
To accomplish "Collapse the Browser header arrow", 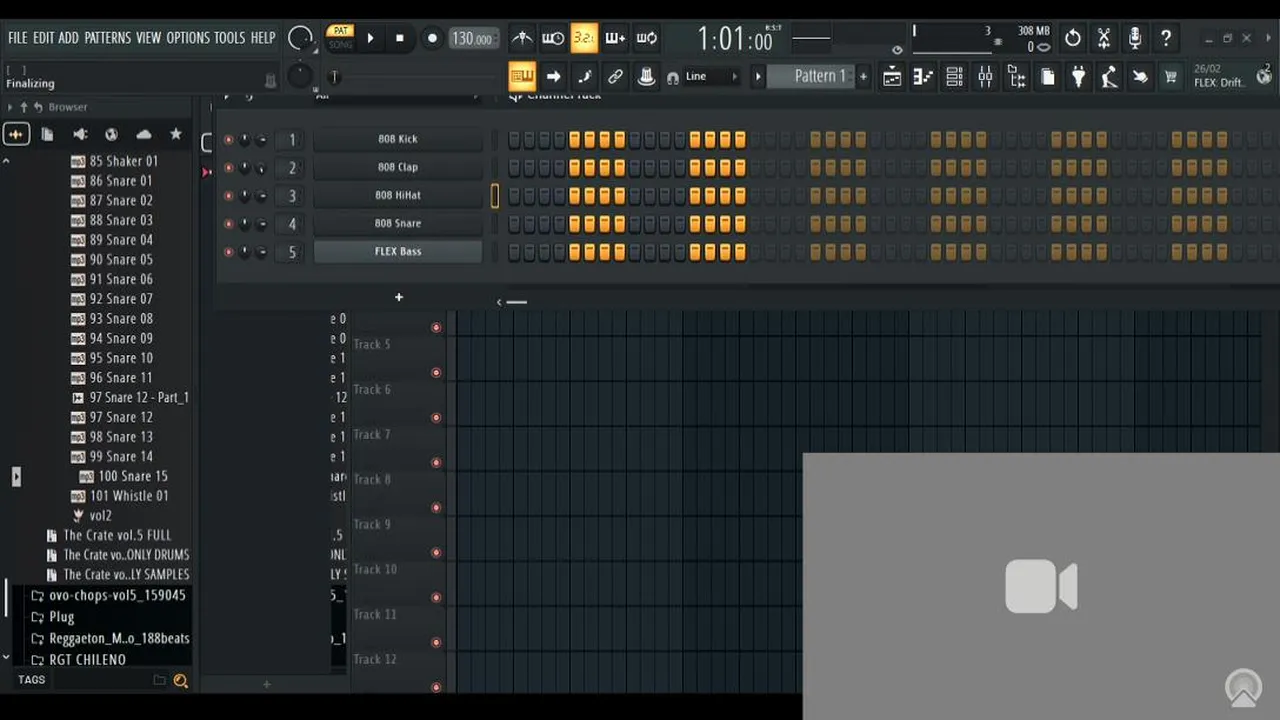I will pos(10,107).
